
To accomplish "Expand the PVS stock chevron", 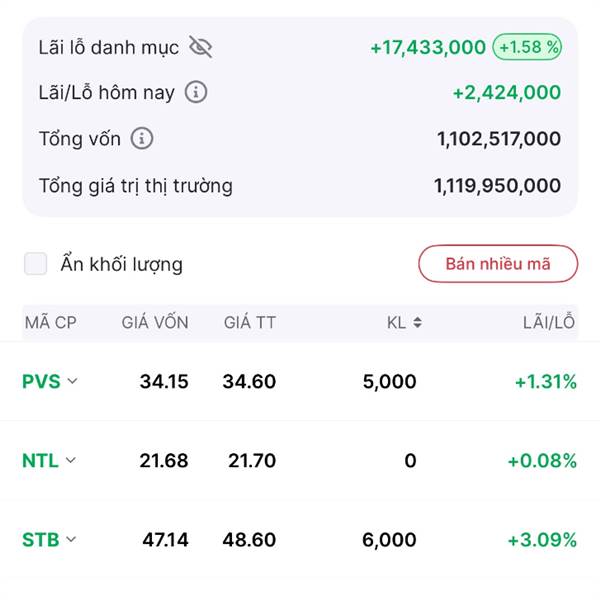I will [x=72, y=381].
